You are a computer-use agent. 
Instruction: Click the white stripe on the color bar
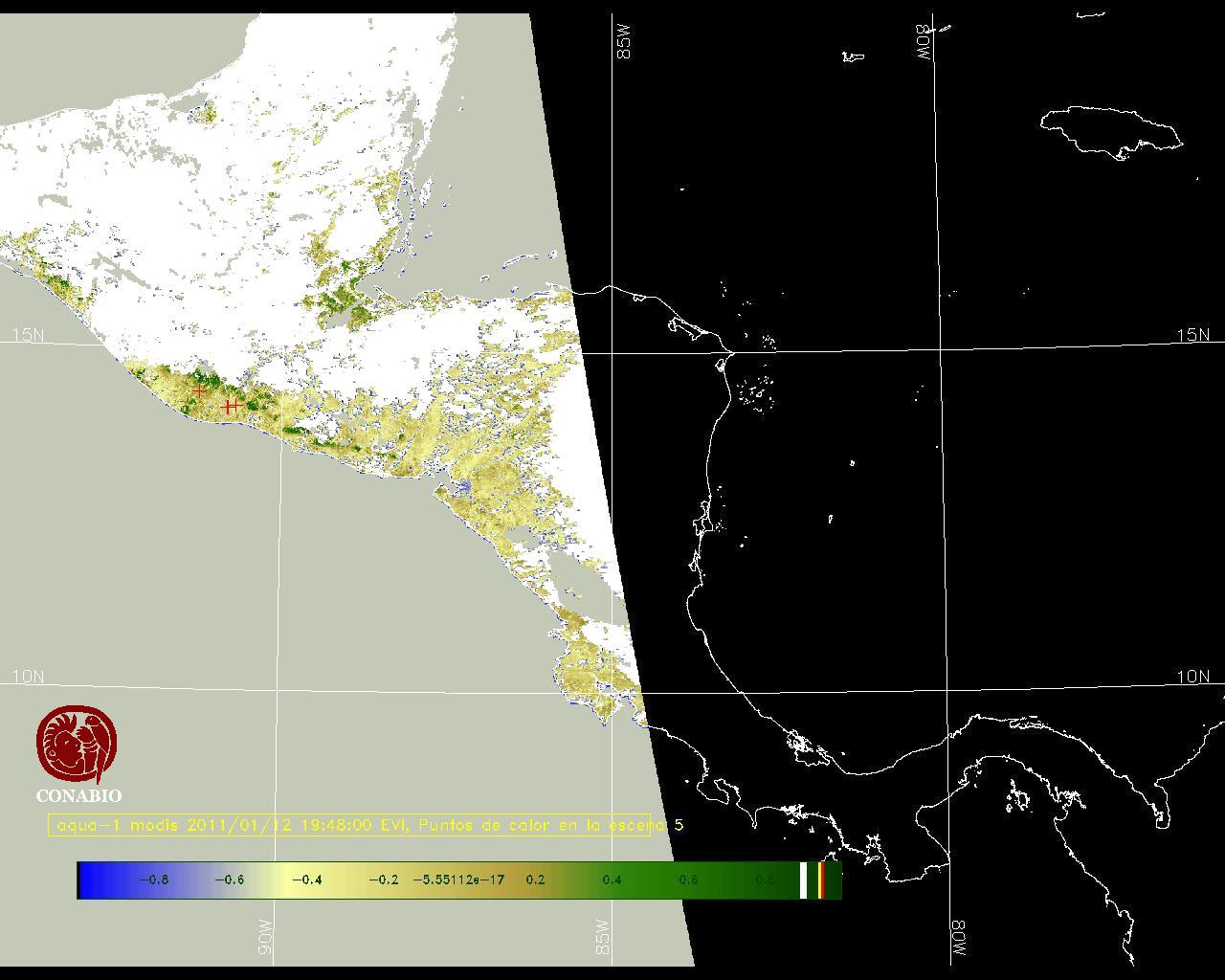click(x=804, y=880)
